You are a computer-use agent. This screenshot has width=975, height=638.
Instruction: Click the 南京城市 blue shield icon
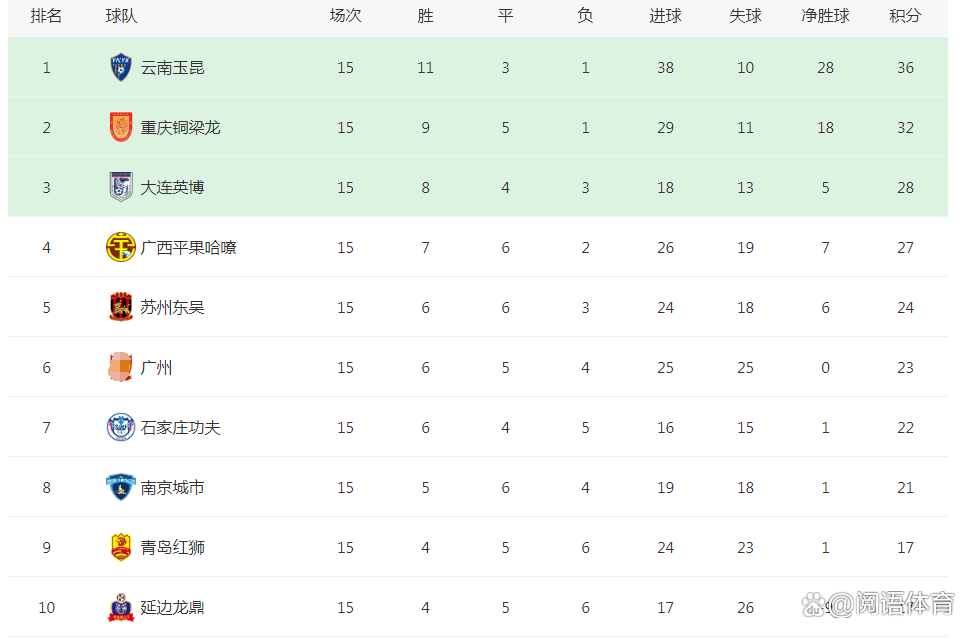(x=121, y=487)
